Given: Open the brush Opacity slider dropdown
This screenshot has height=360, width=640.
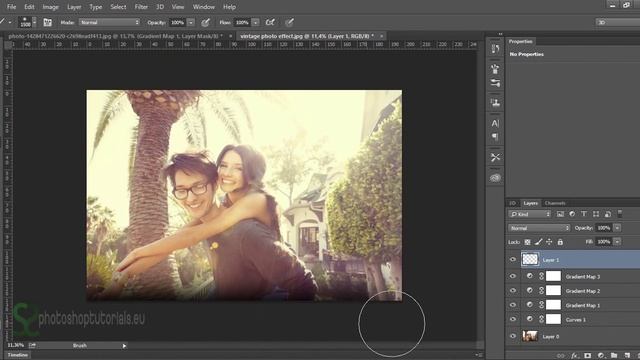Looking at the screenshot, I should click(x=191, y=22).
